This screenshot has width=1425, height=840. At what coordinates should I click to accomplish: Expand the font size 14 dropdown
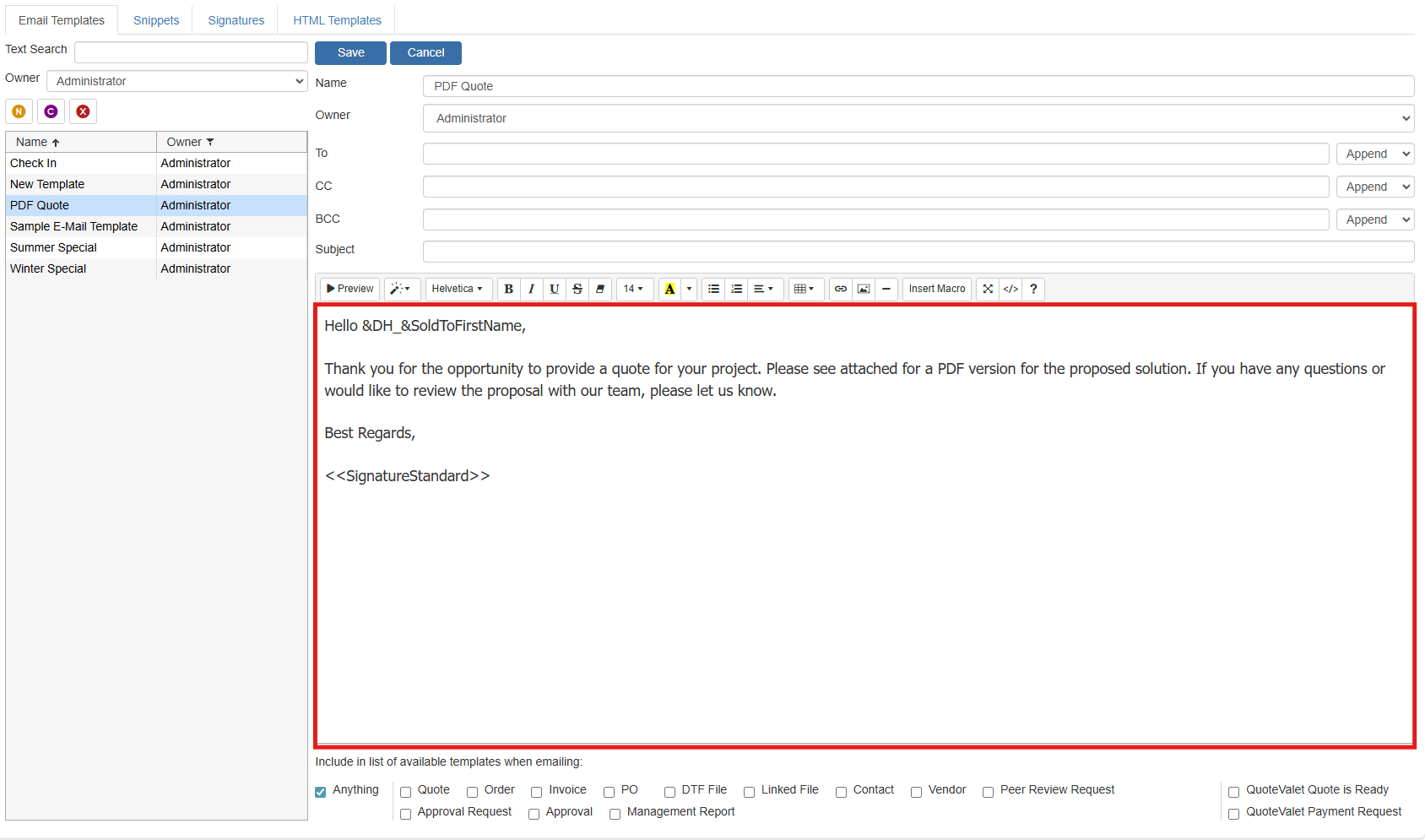point(633,289)
